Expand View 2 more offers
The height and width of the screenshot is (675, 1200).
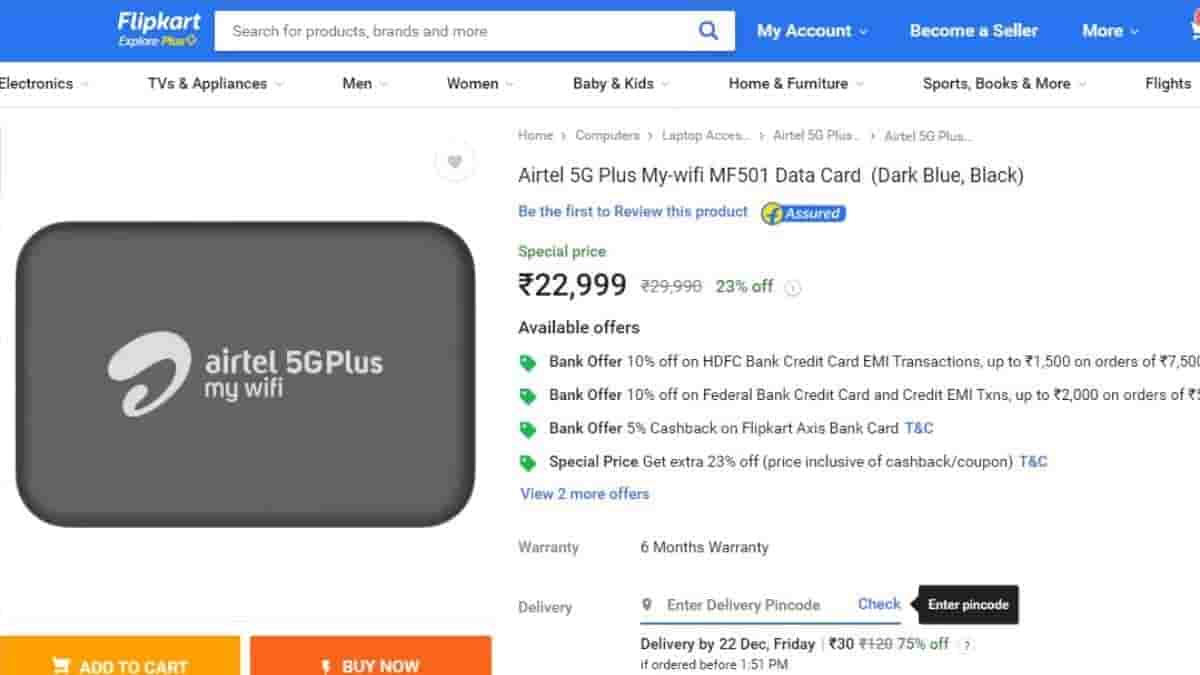[x=585, y=494]
